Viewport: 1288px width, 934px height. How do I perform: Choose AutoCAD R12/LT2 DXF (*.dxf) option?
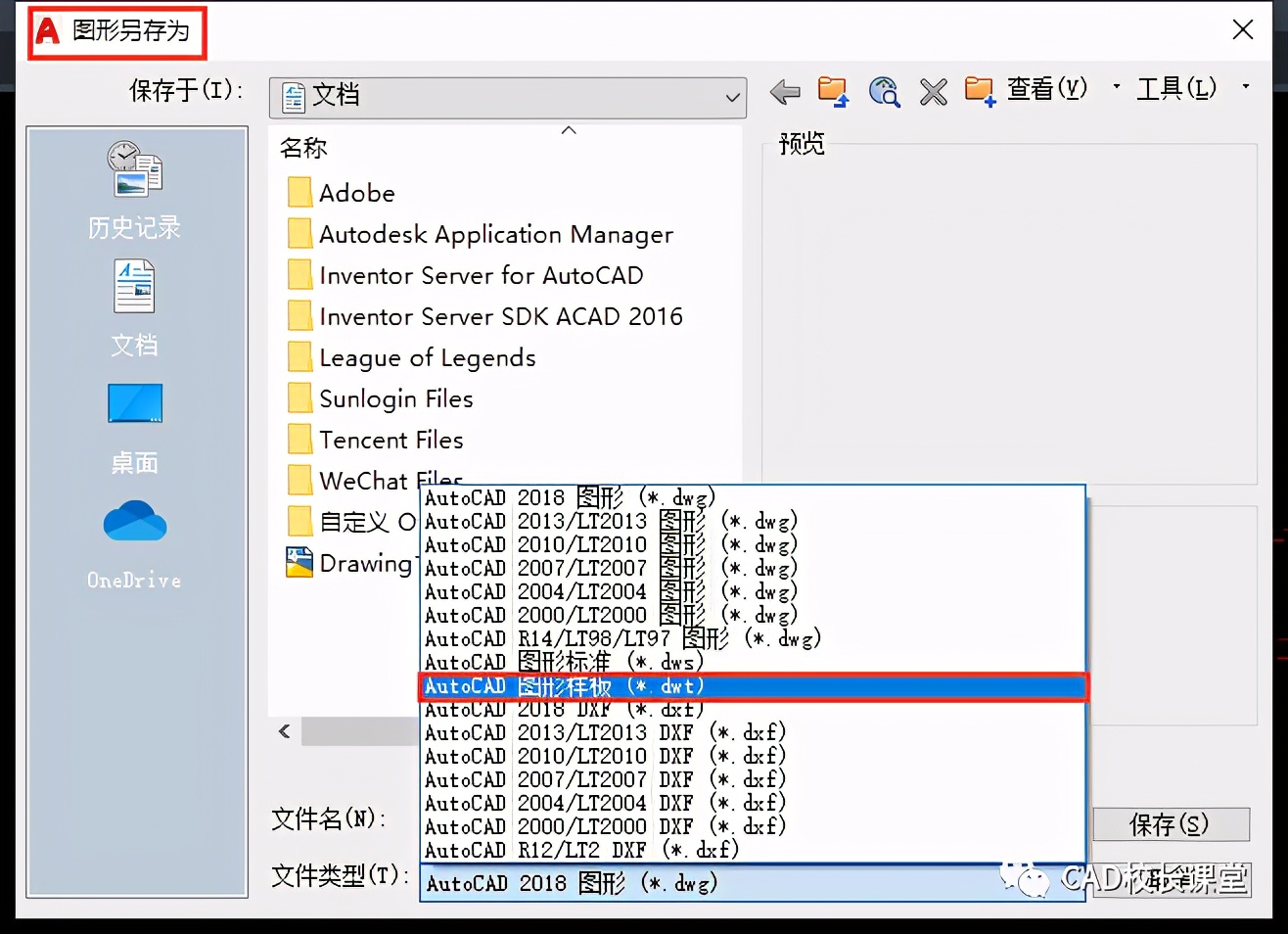pos(752,850)
